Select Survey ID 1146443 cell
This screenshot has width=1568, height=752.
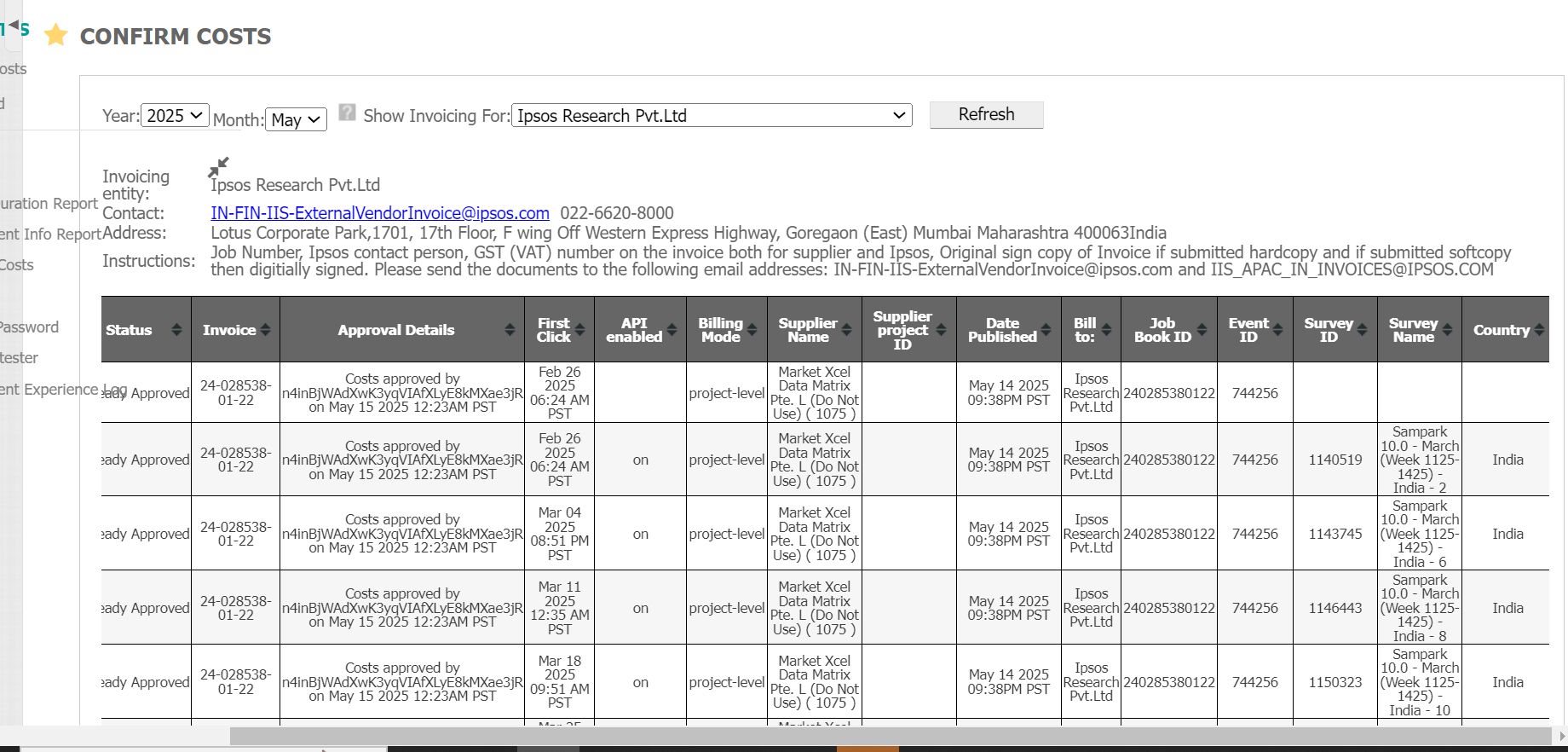(x=1335, y=608)
